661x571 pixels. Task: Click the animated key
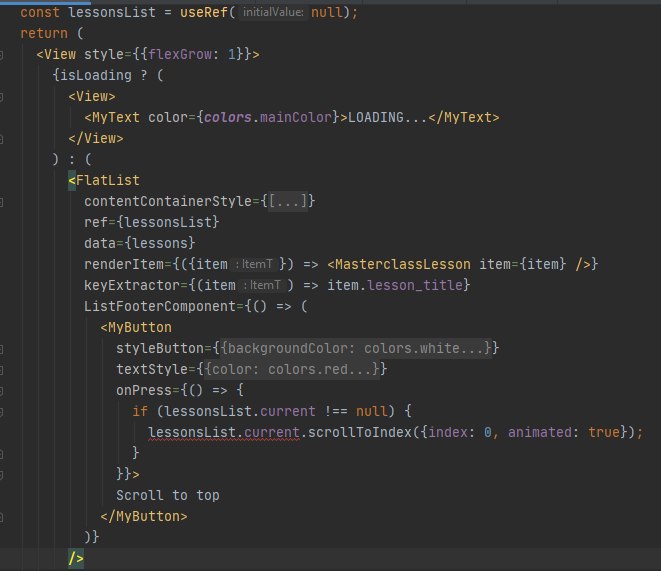coord(540,432)
